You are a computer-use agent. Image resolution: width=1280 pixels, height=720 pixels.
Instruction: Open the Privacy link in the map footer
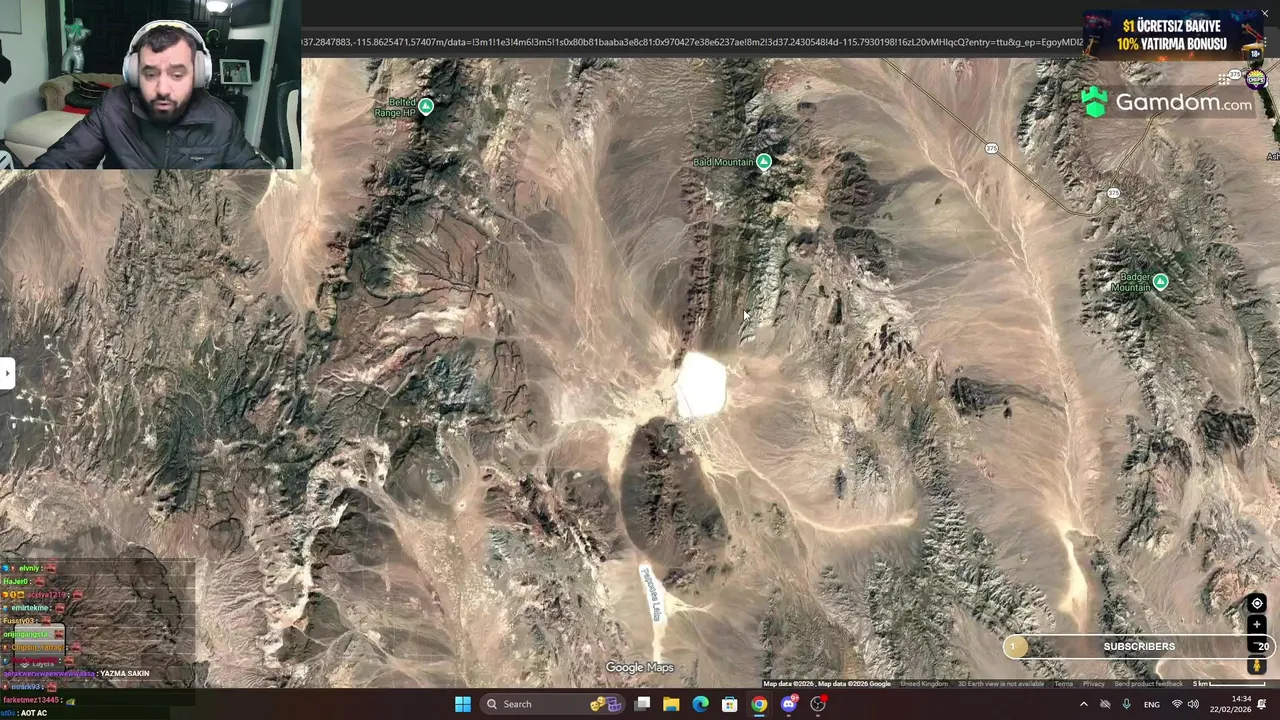tap(1093, 684)
